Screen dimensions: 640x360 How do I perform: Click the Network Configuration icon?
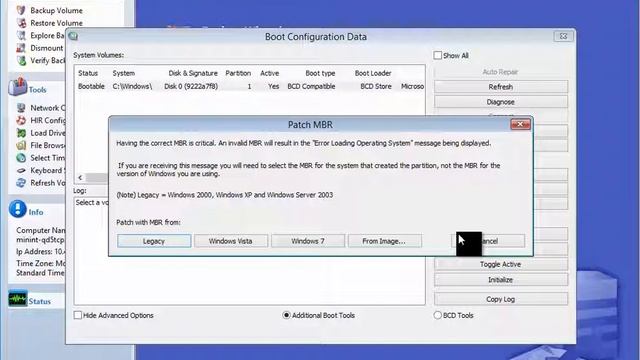pyautogui.click(x=21, y=108)
